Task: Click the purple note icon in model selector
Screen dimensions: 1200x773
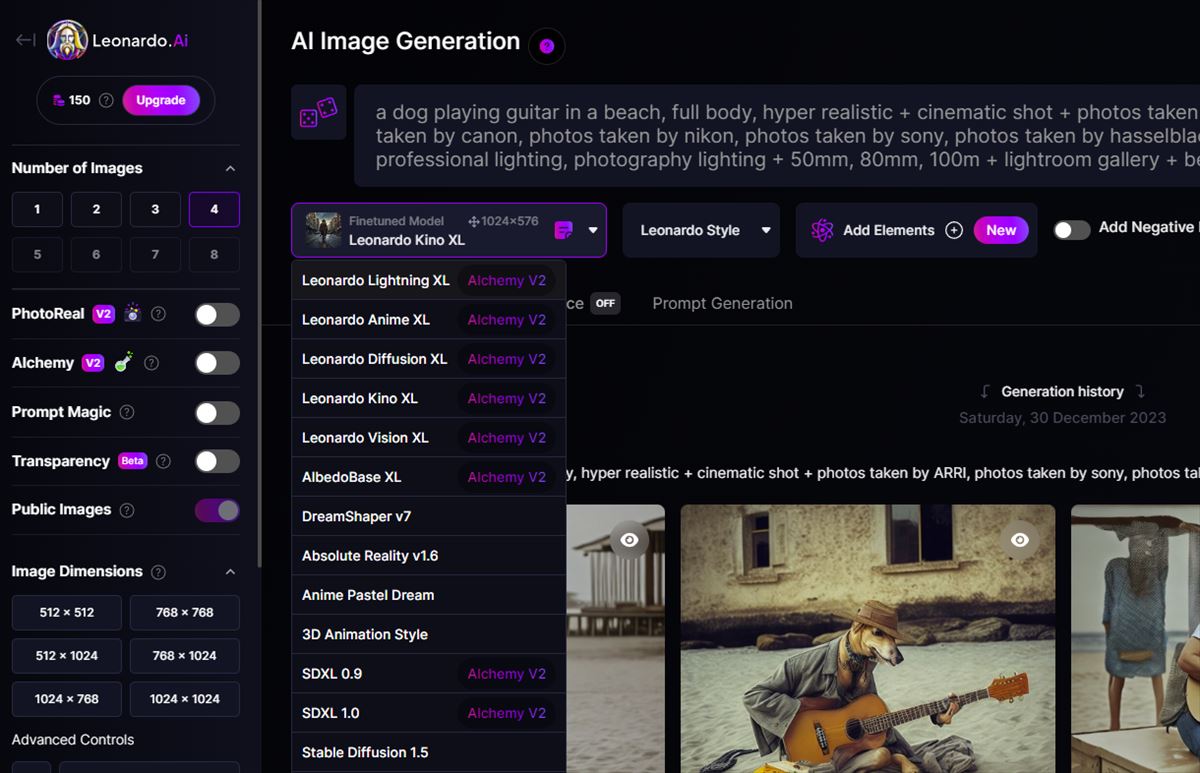Action: click(564, 230)
